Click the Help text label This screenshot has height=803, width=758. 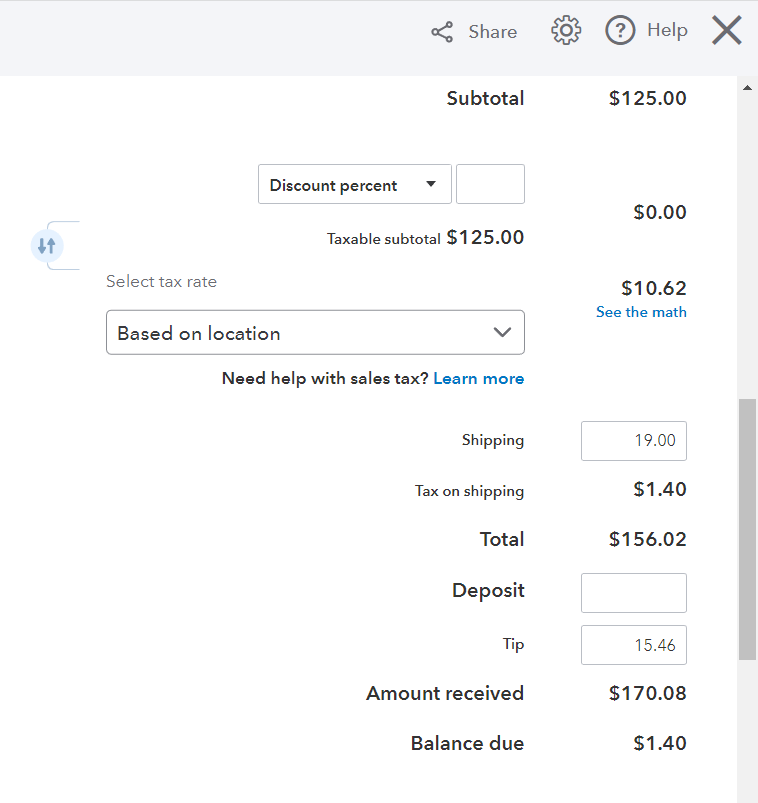point(666,30)
